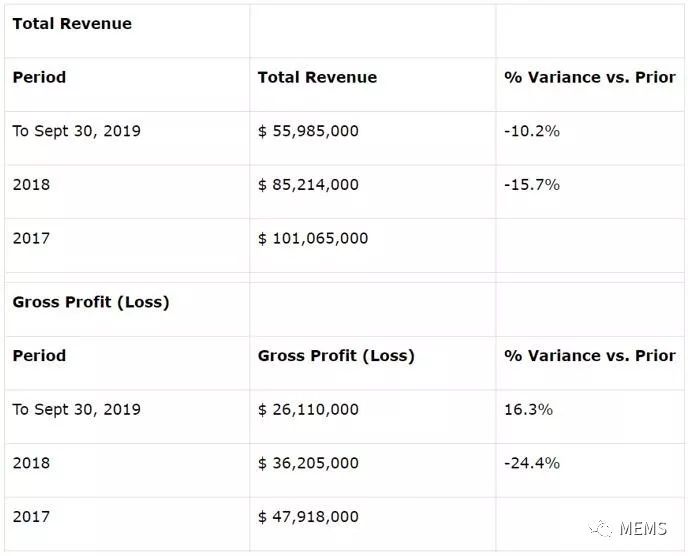Click the Gross Profit (Loss) section title

click(91, 302)
